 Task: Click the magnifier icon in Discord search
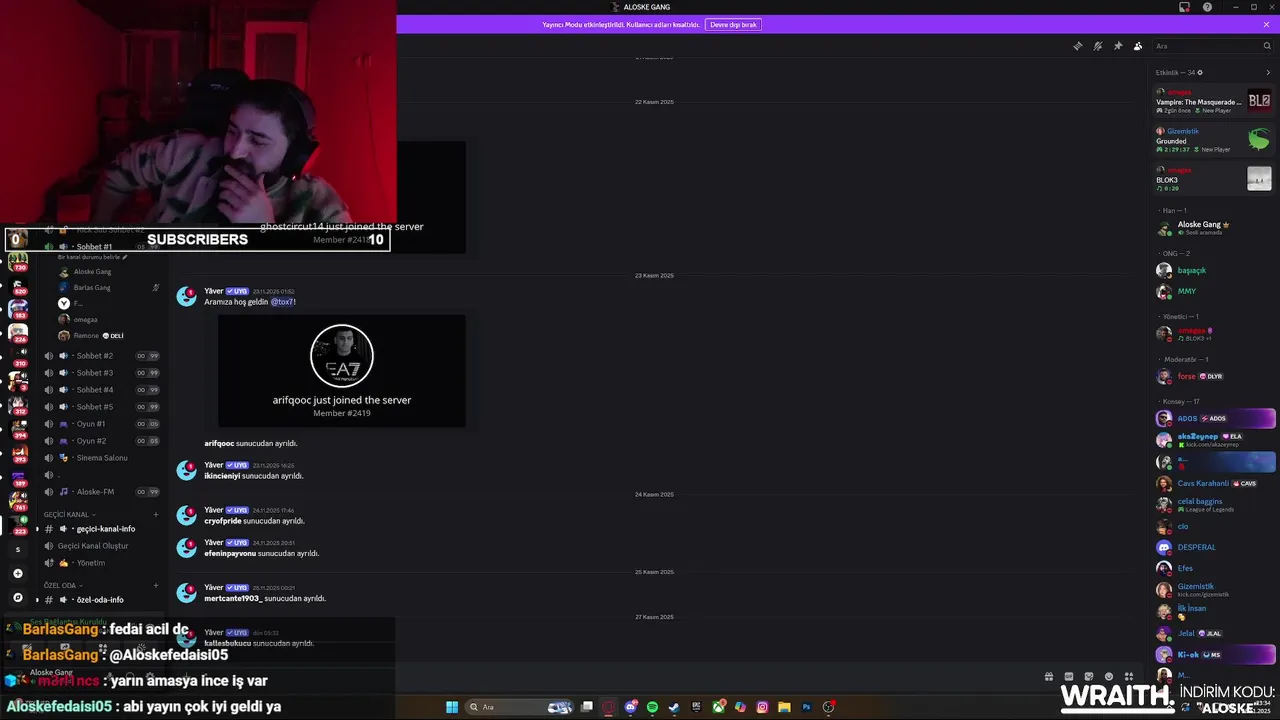(x=1267, y=46)
